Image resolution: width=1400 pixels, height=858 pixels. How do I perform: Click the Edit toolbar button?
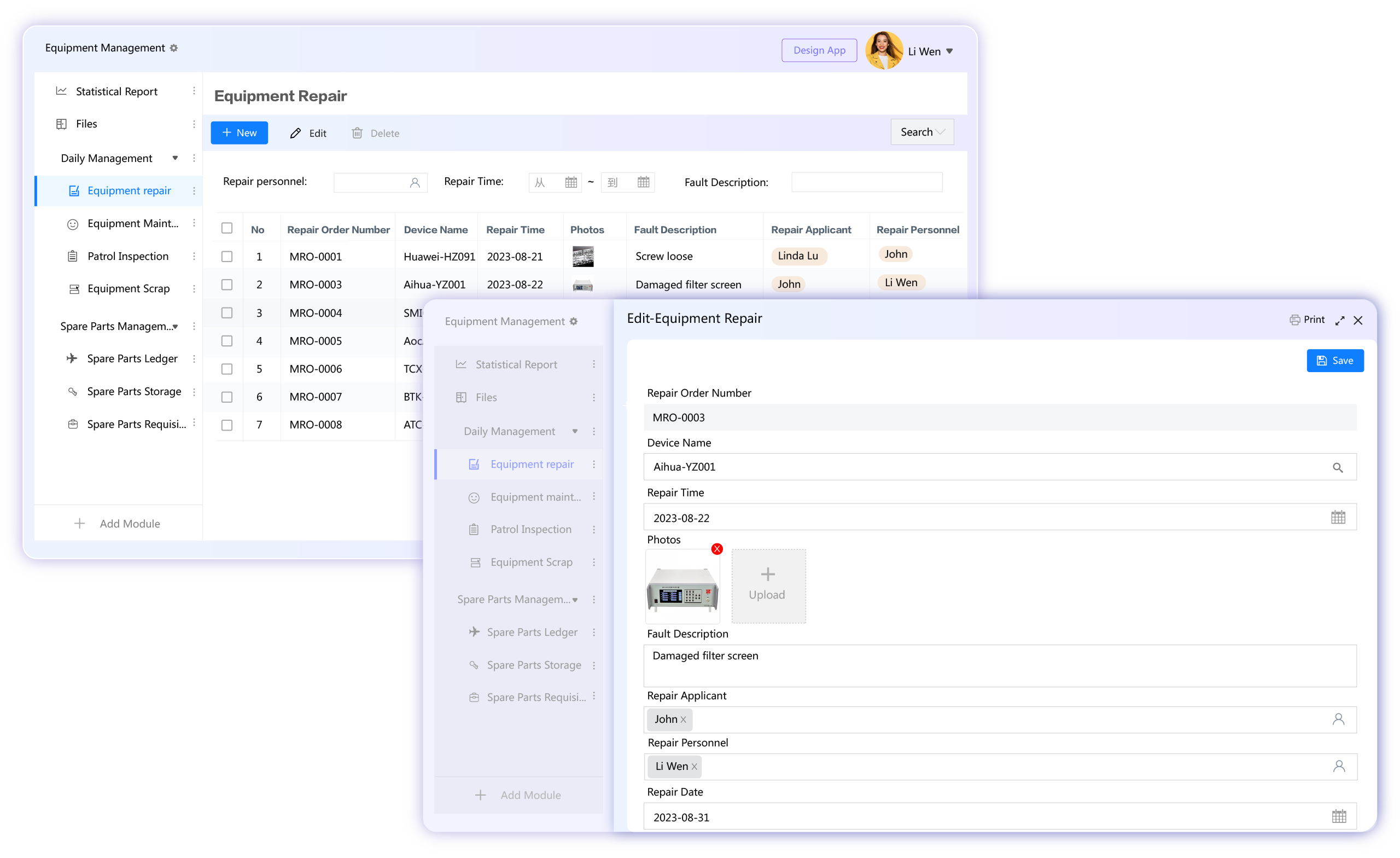(x=308, y=133)
